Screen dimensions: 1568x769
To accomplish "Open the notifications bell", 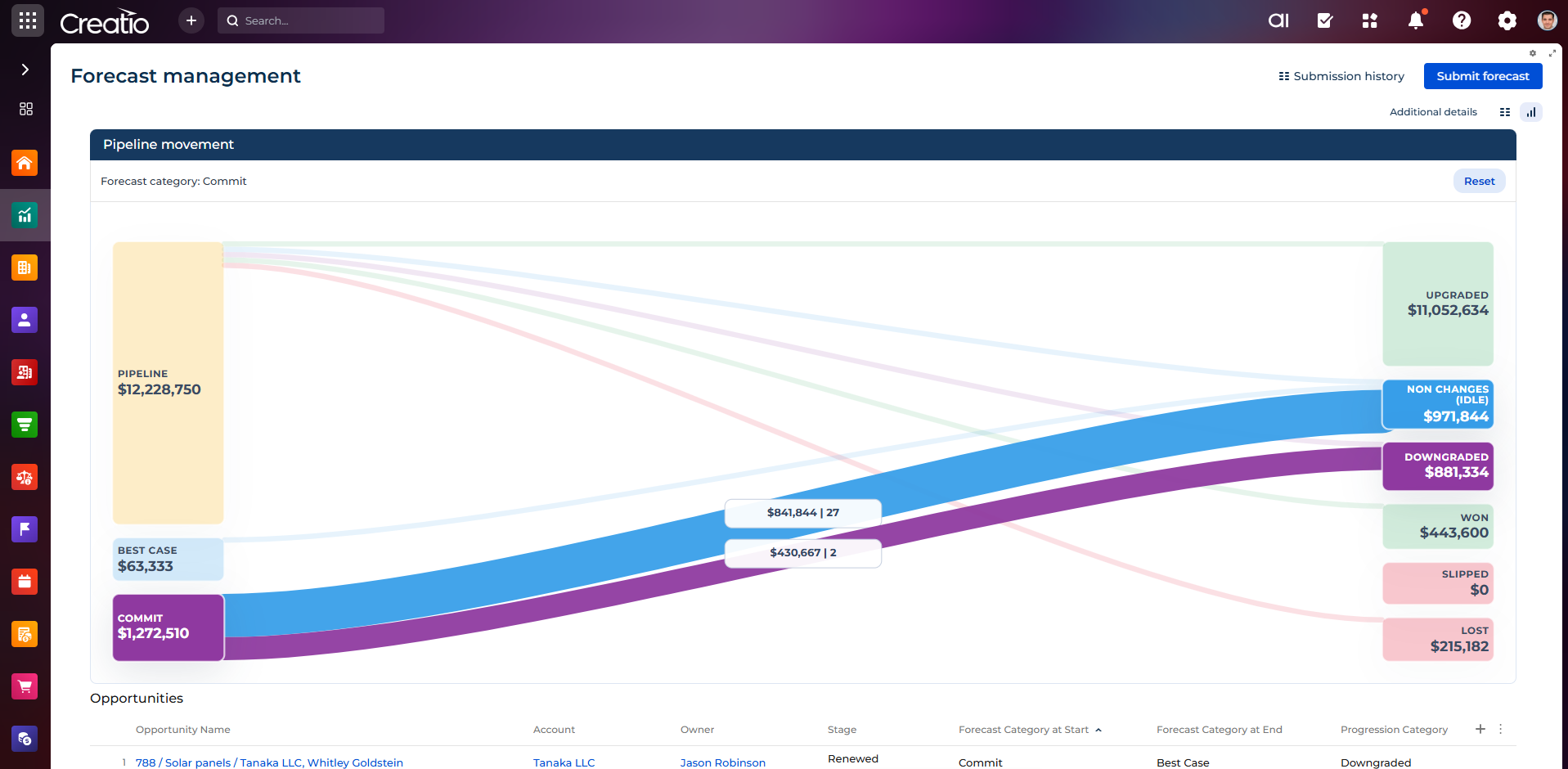I will 1415,20.
